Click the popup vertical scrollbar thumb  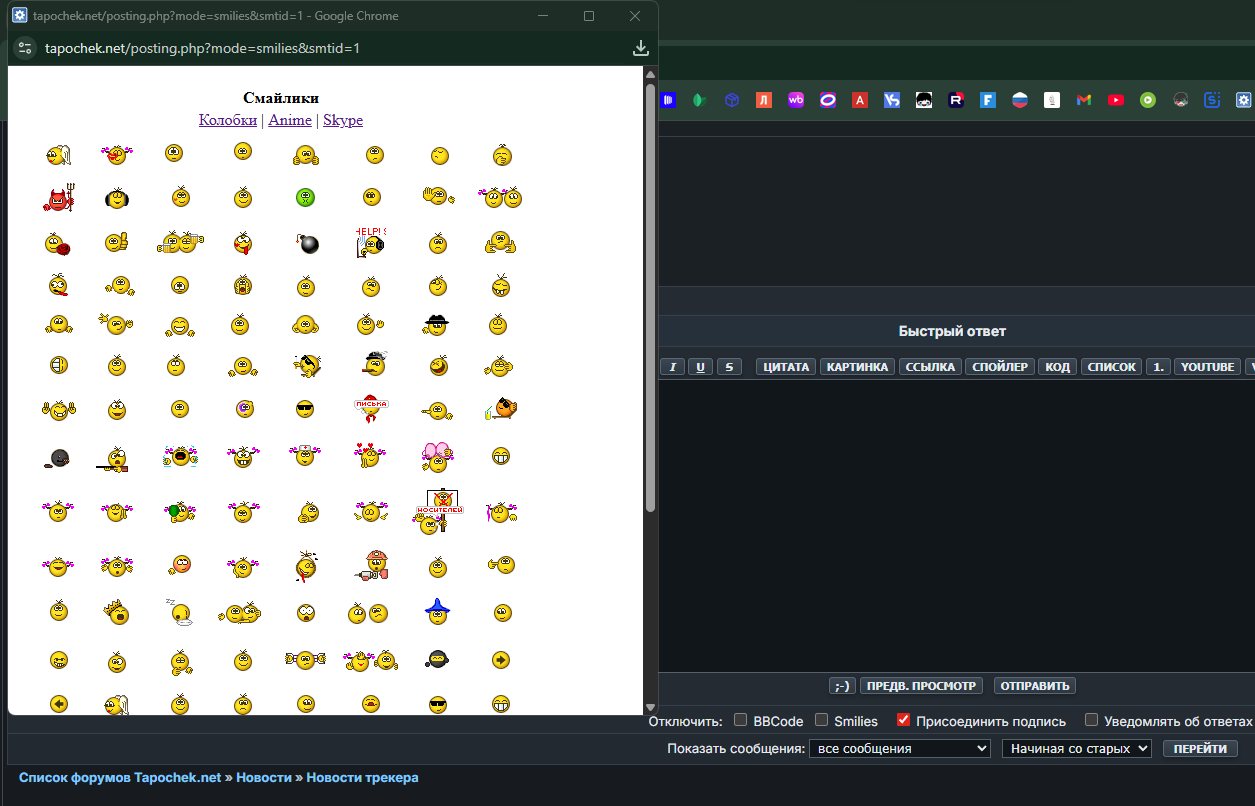click(650, 298)
